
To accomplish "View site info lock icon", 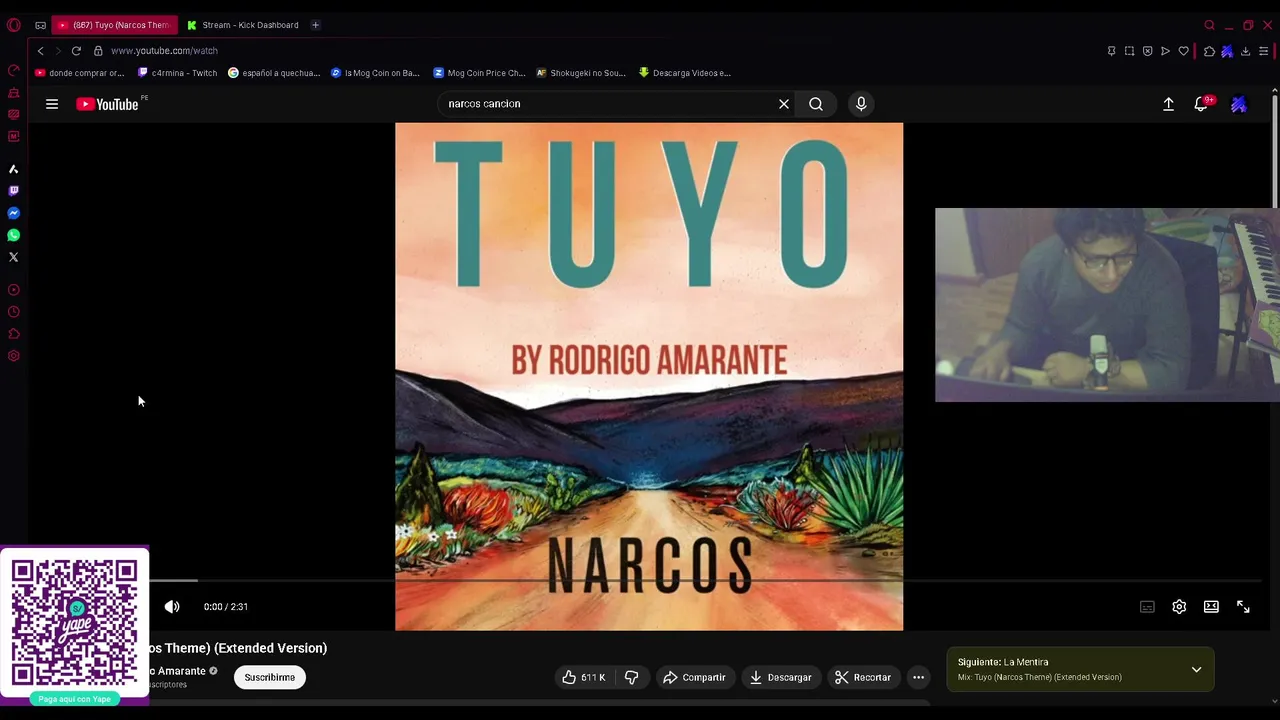I will [x=98, y=51].
